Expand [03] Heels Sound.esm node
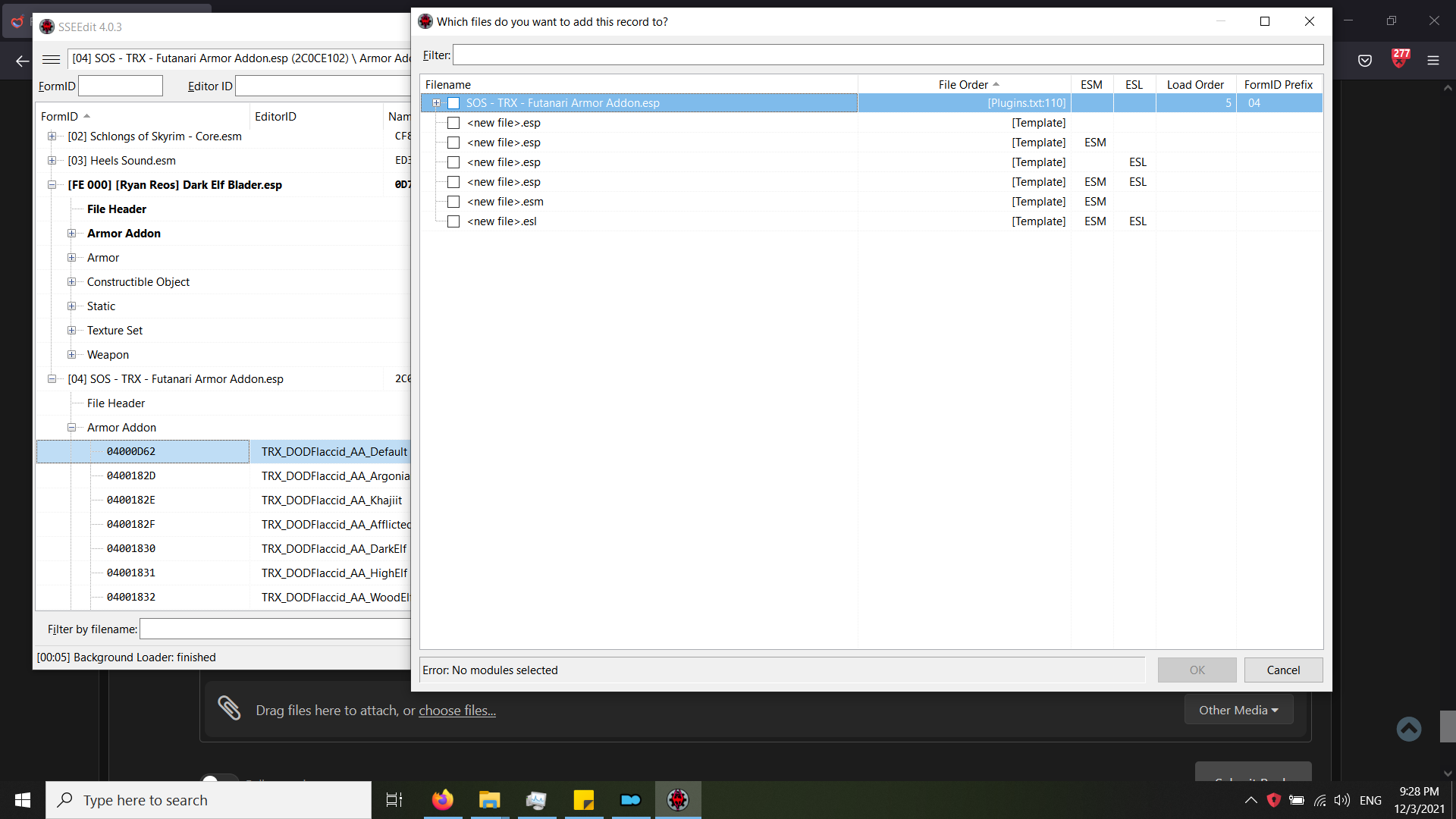Viewport: 1456px width, 819px height. [52, 161]
